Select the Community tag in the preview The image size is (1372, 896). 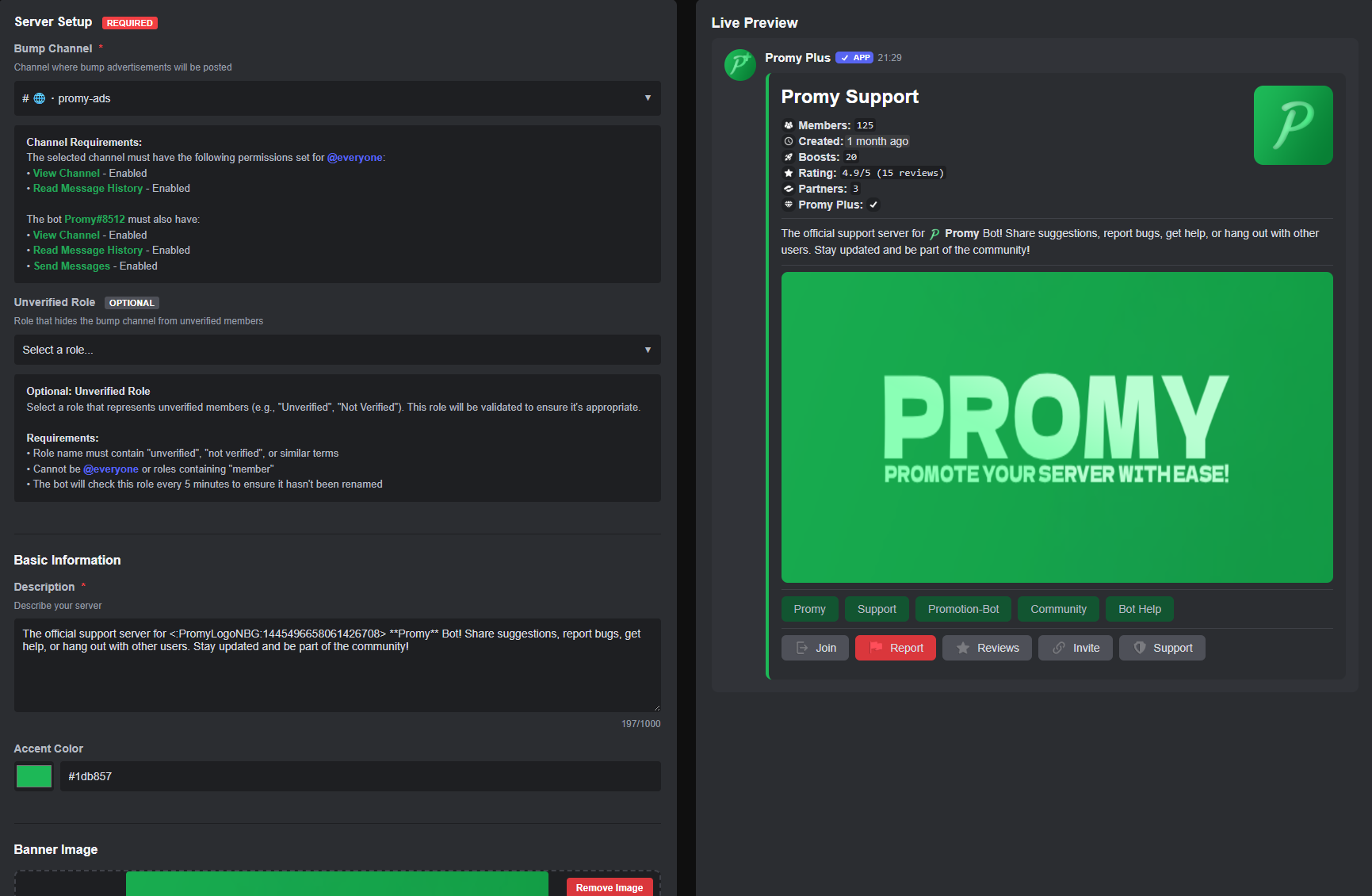click(1058, 609)
